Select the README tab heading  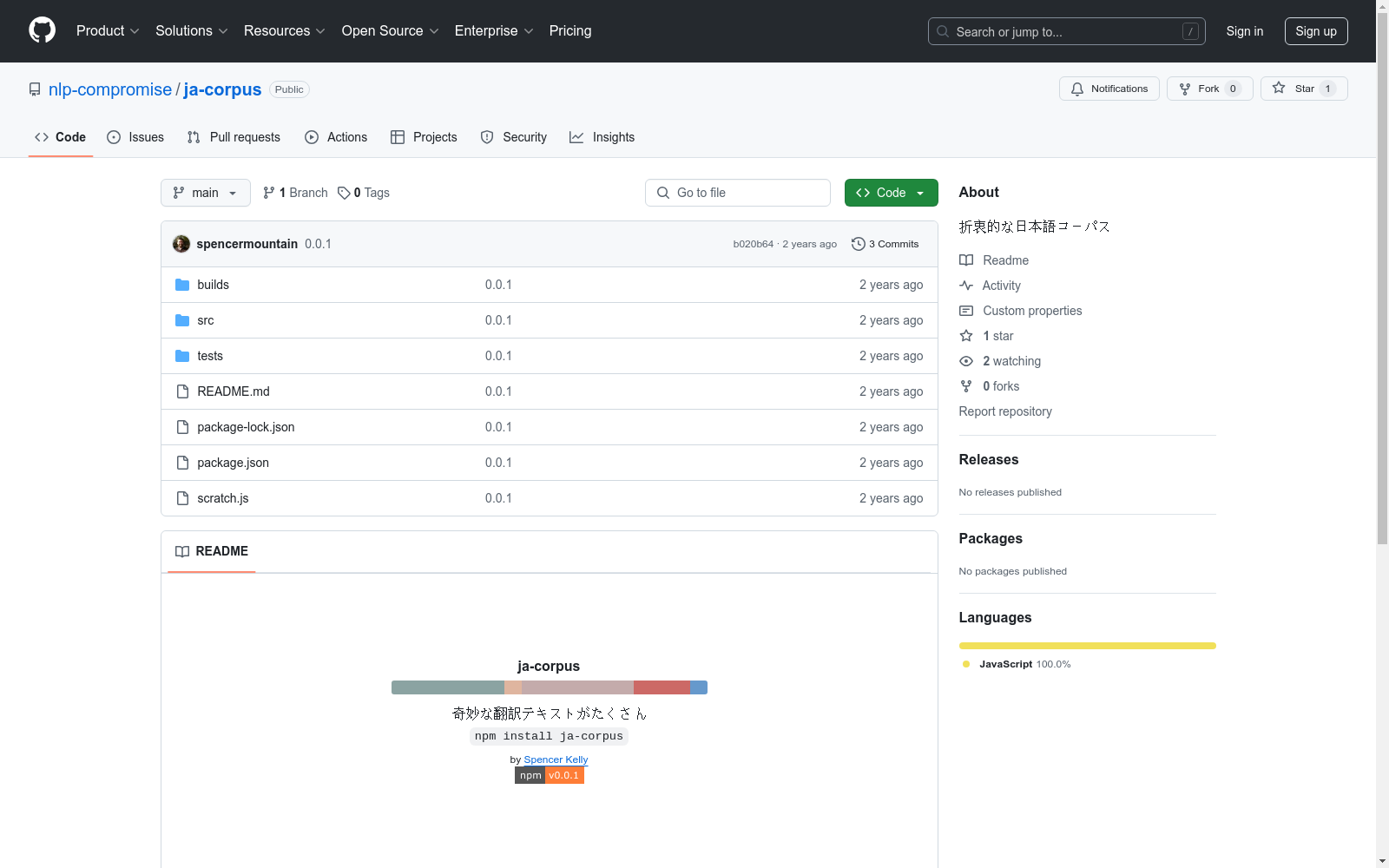coord(212,551)
